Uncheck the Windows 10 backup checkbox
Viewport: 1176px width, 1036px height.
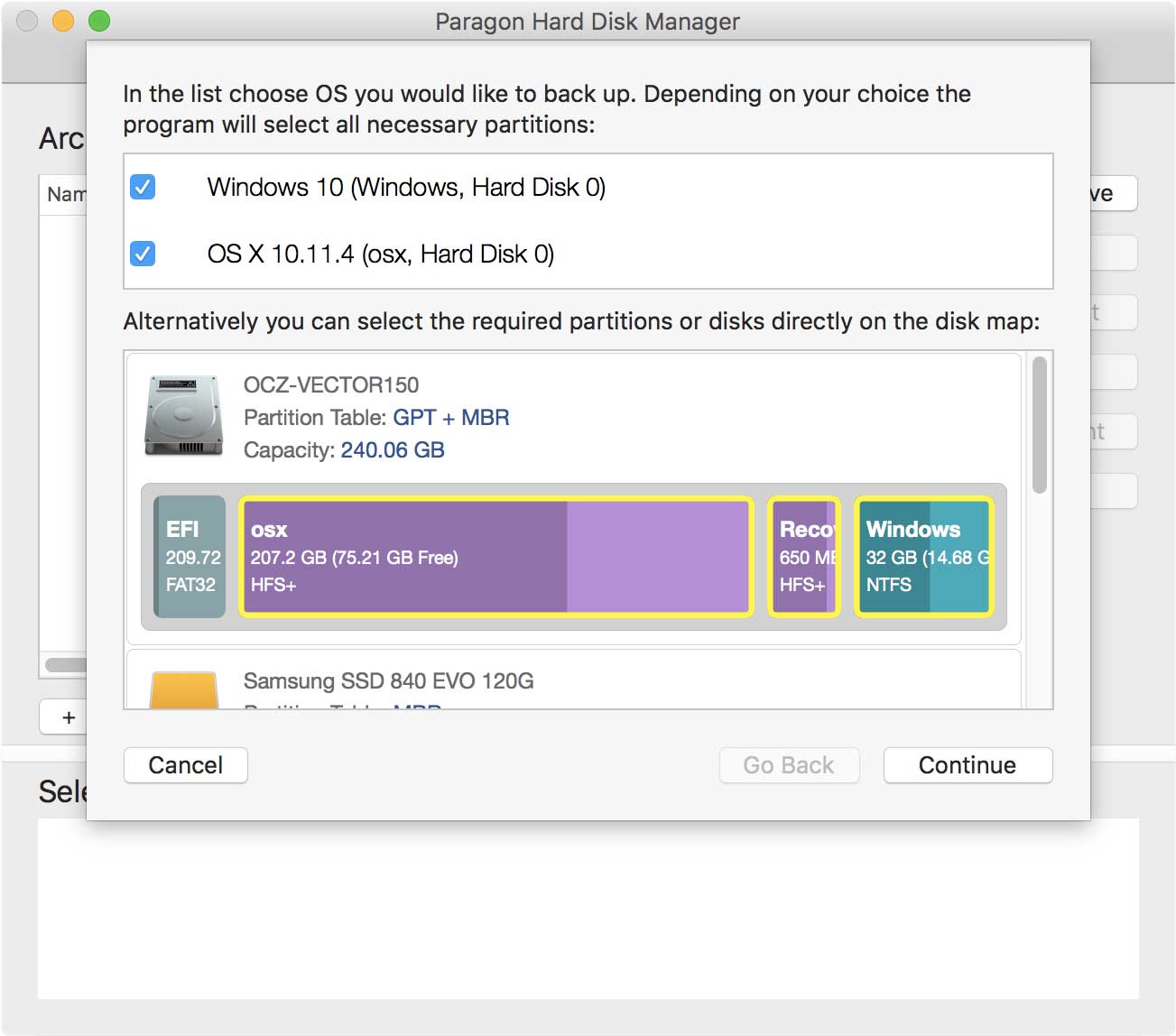[x=143, y=187]
